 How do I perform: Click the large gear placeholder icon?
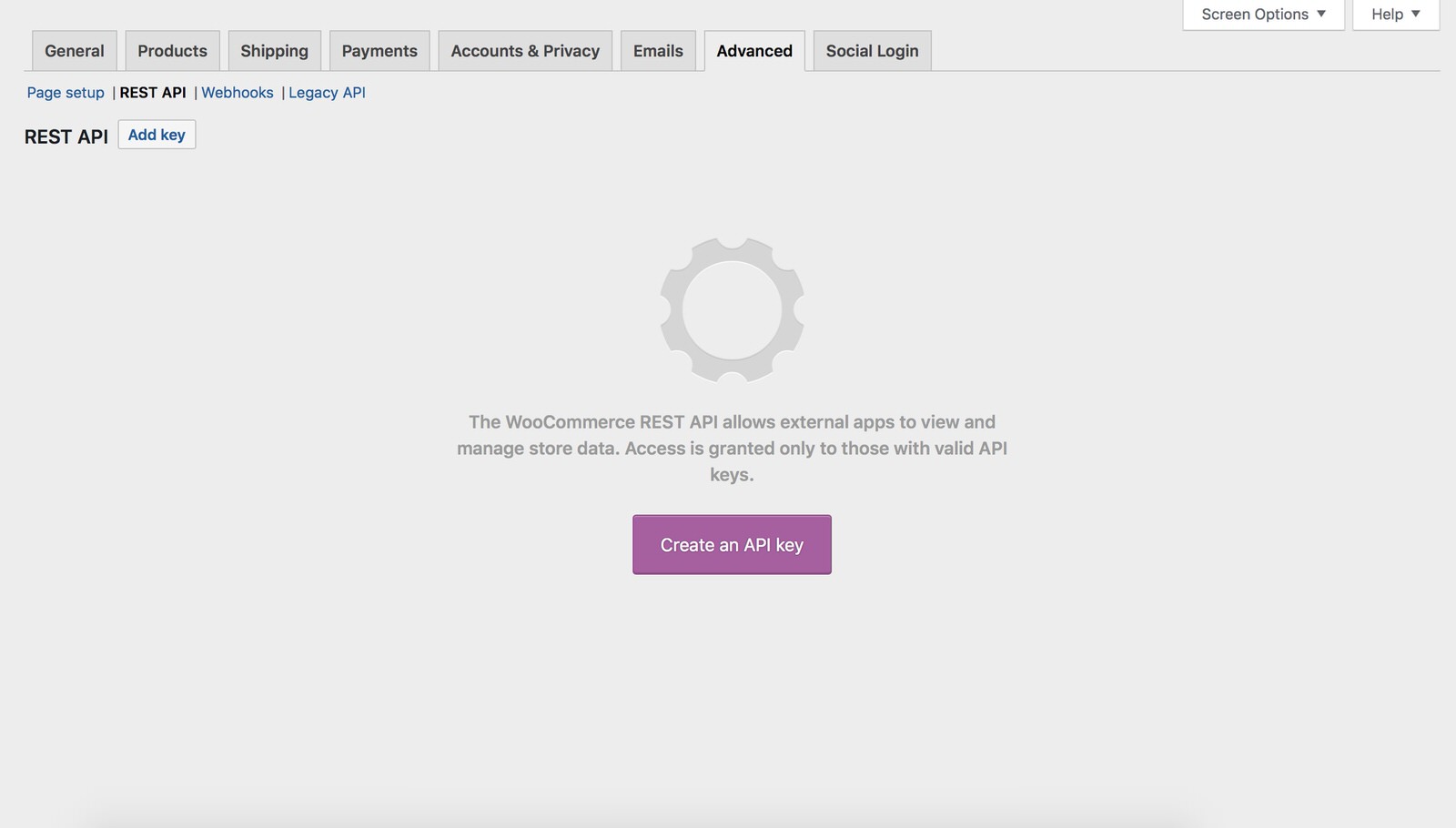click(x=732, y=310)
